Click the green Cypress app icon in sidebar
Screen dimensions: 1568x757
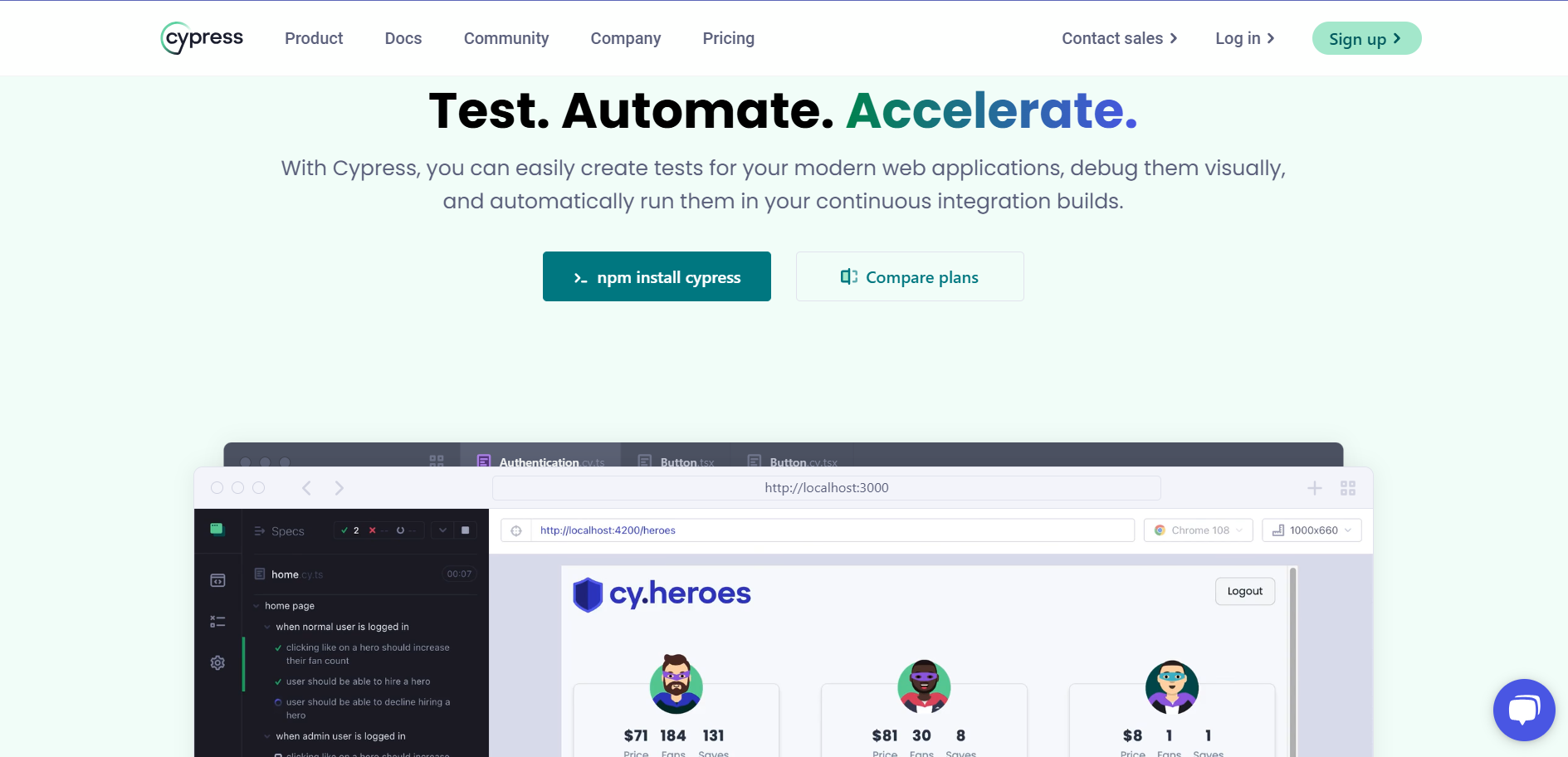click(217, 530)
